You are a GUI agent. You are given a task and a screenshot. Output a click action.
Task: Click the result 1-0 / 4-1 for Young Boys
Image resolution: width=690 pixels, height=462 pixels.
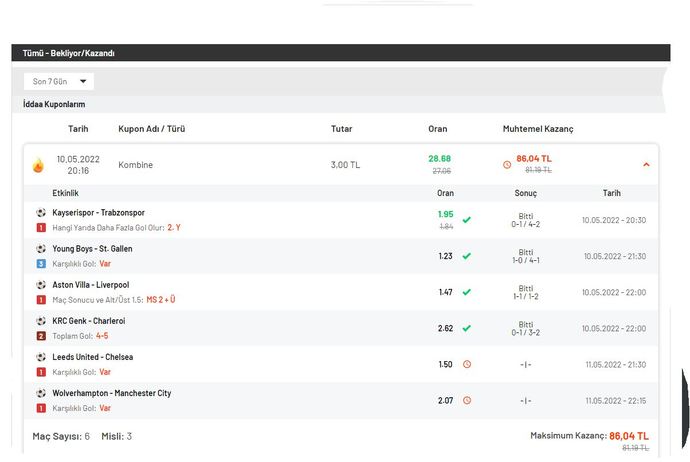526,260
